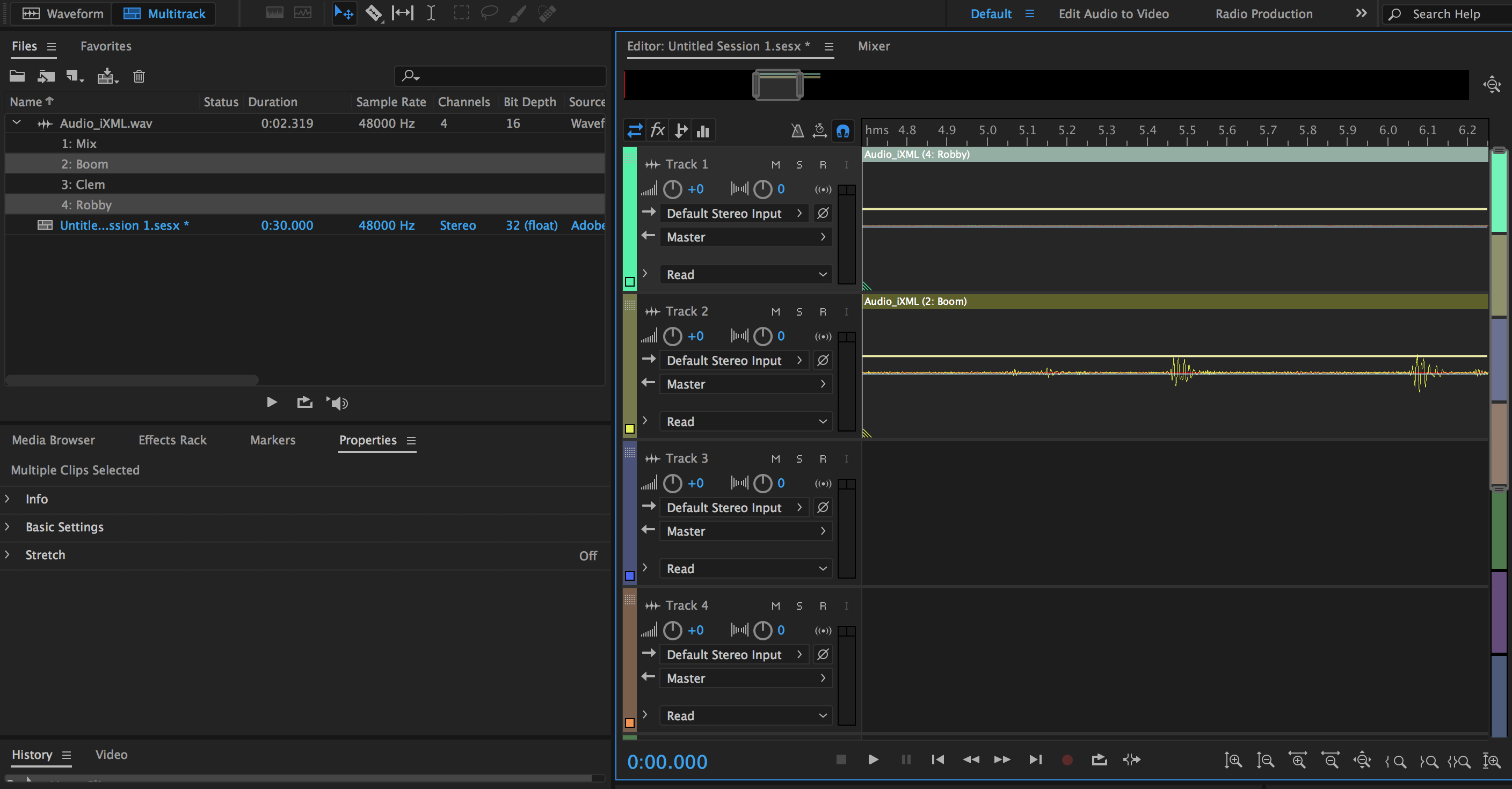Select the Time Selection tool

click(x=431, y=13)
